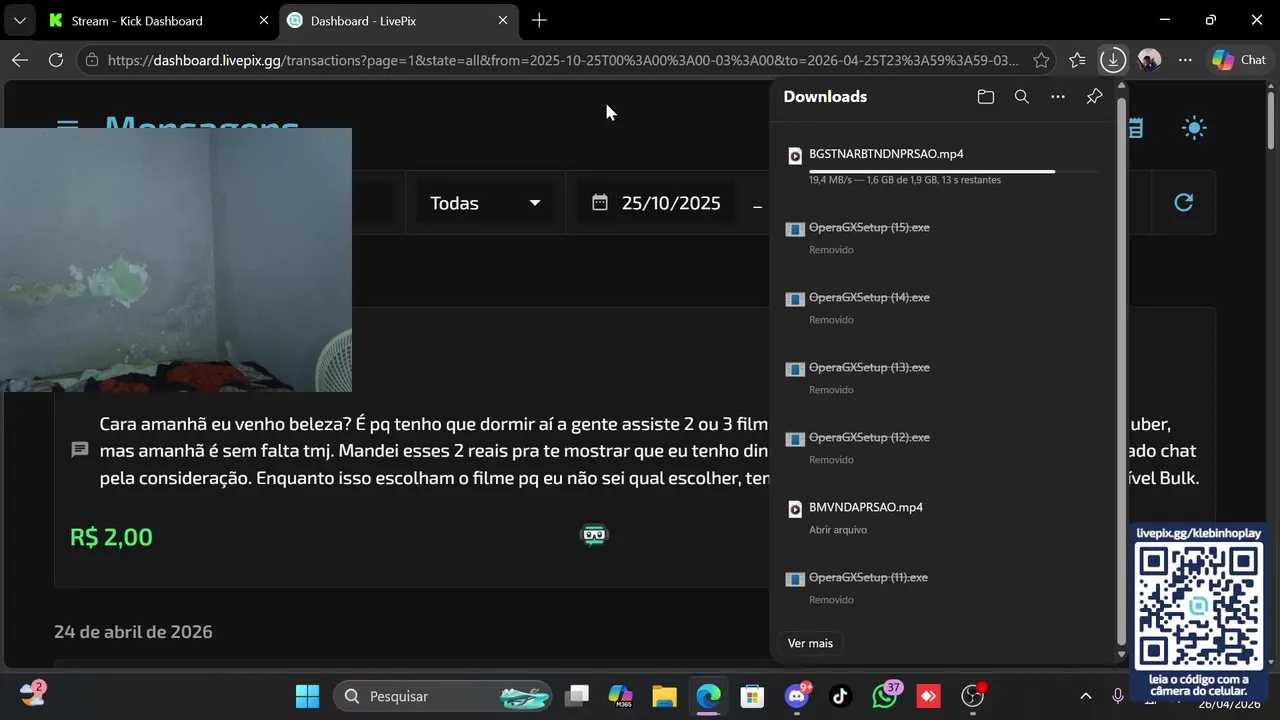Reload the current page
The width and height of the screenshot is (1280, 720).
coord(56,60)
